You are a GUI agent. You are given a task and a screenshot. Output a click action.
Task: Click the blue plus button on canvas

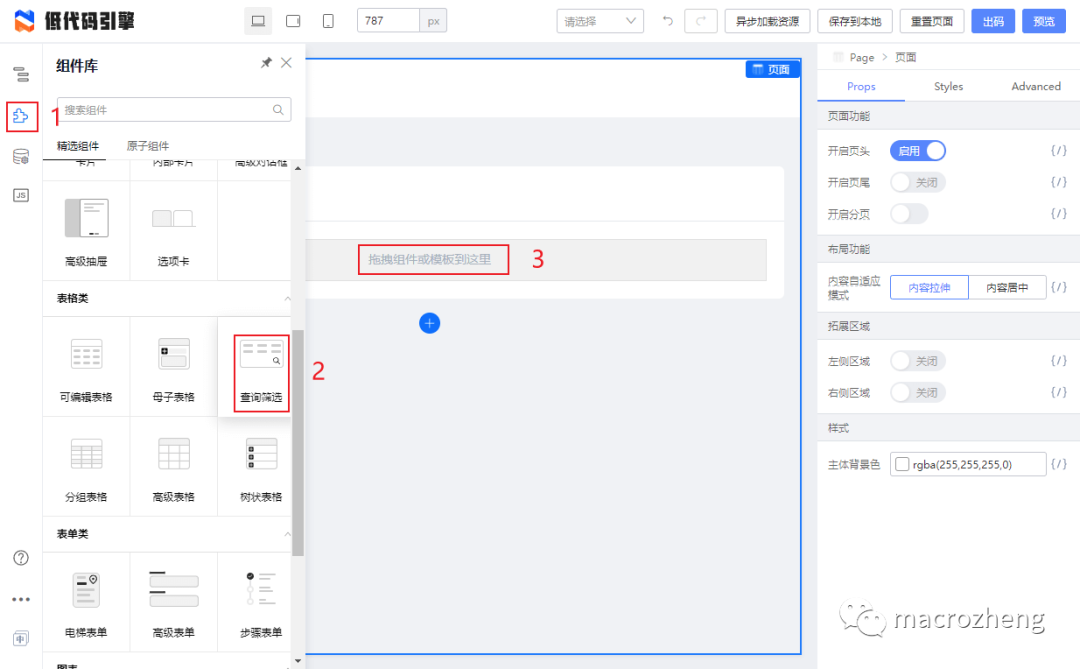tap(430, 322)
